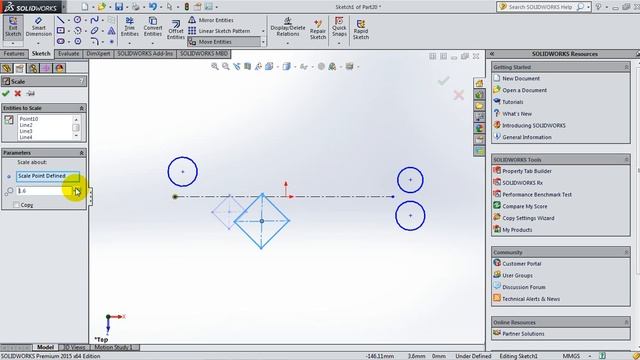Collapse the Parameters section

pos(81,153)
